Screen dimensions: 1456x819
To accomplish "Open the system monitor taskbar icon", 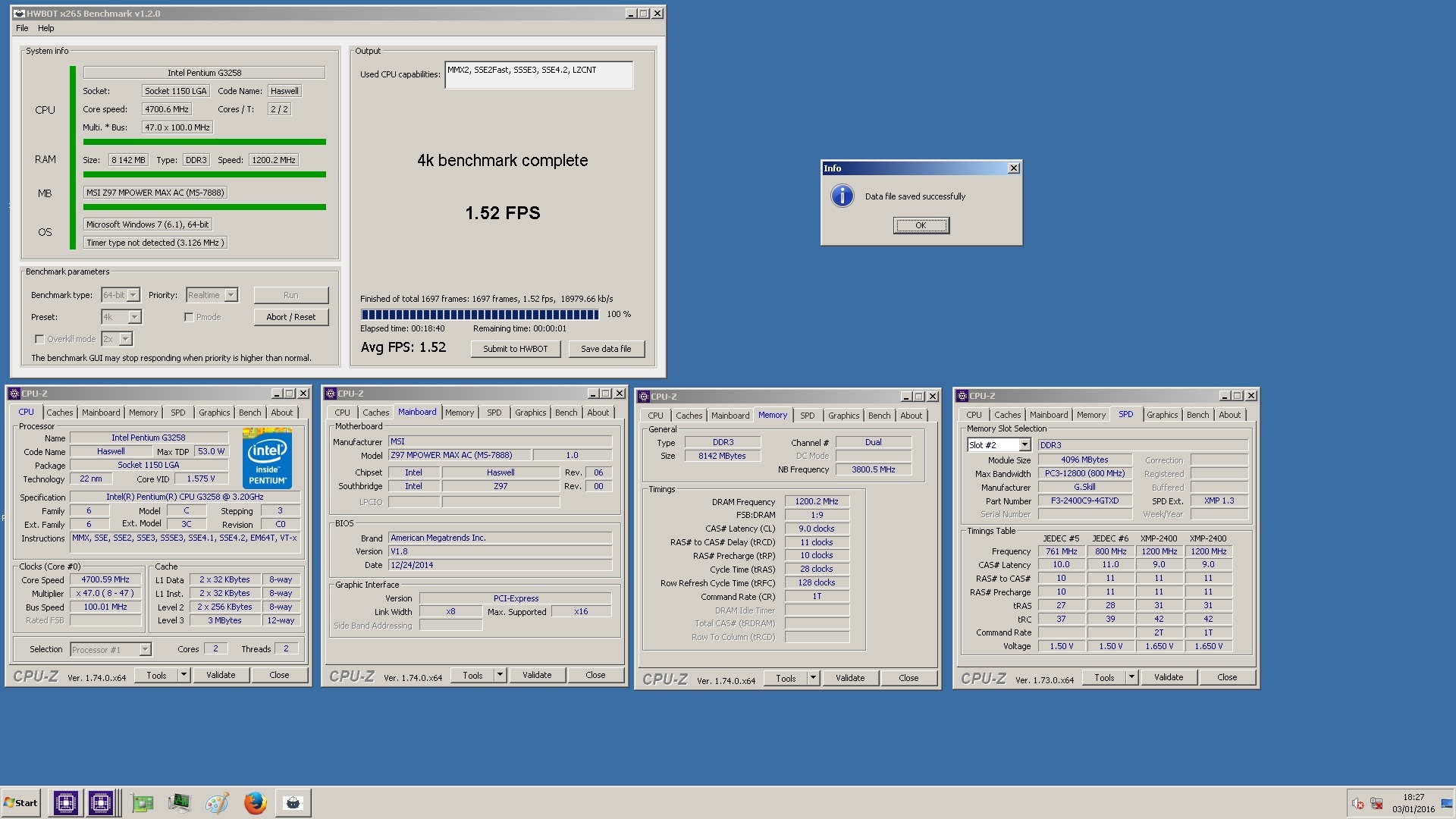I will pyautogui.click(x=180, y=803).
